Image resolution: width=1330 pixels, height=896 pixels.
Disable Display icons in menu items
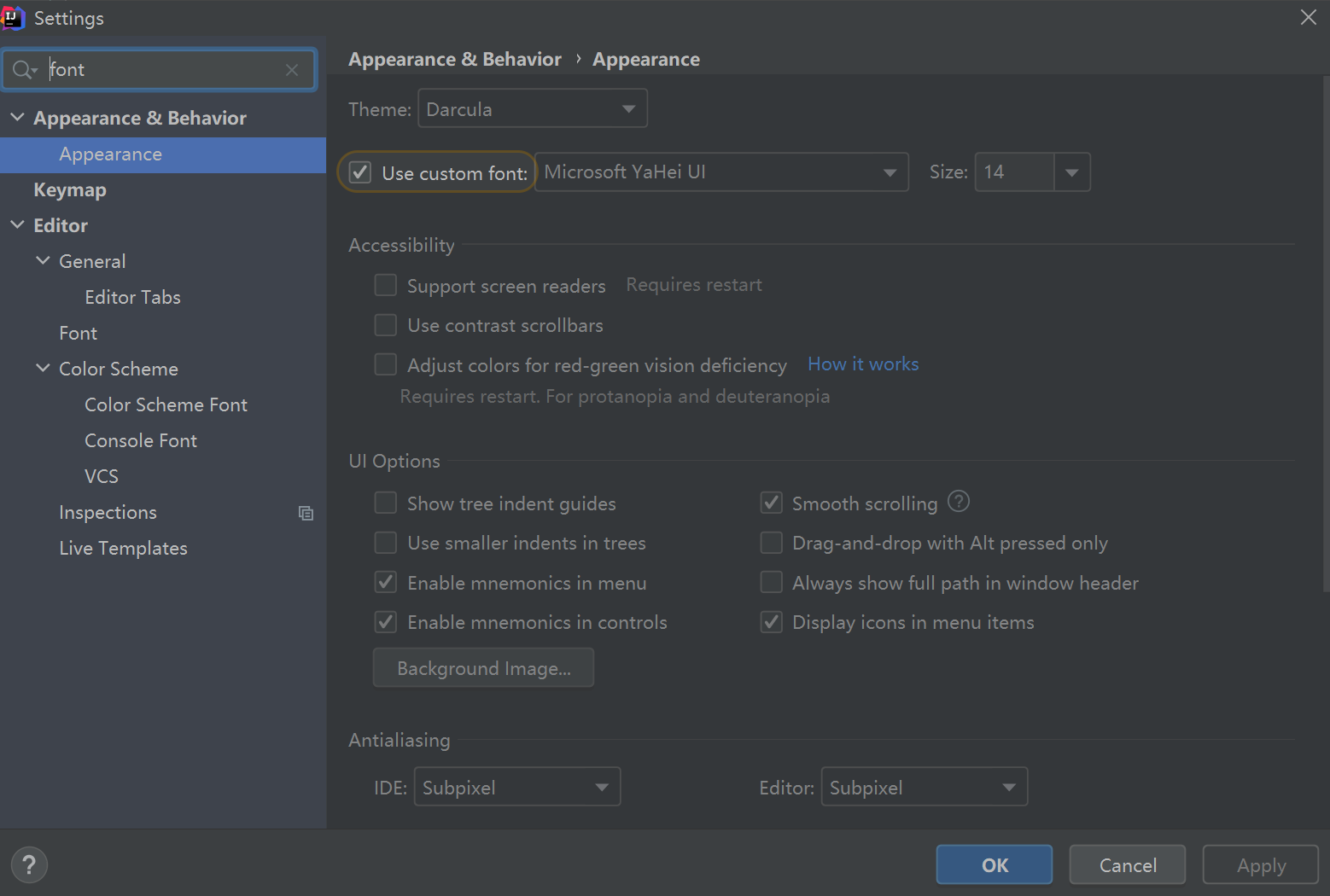[772, 621]
